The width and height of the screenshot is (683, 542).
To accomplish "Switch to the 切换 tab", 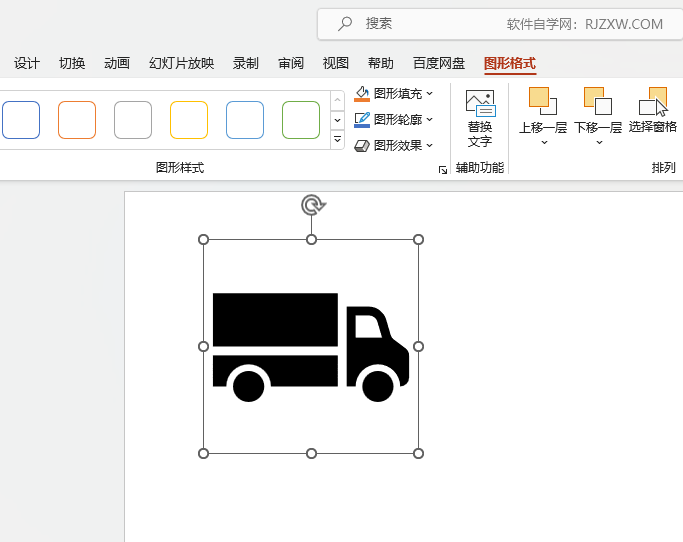I will 72,63.
